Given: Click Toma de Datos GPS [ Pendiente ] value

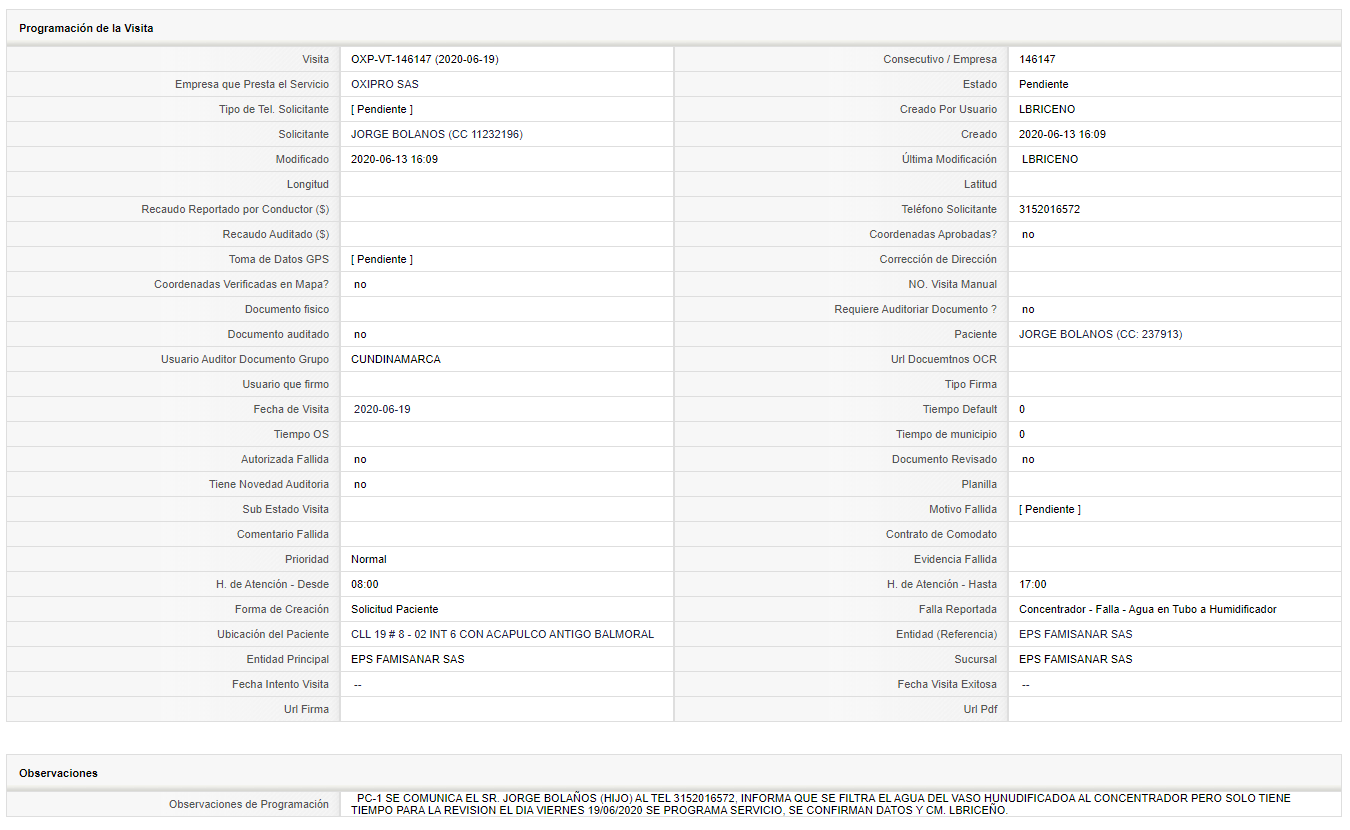Looking at the screenshot, I should pos(382,260).
